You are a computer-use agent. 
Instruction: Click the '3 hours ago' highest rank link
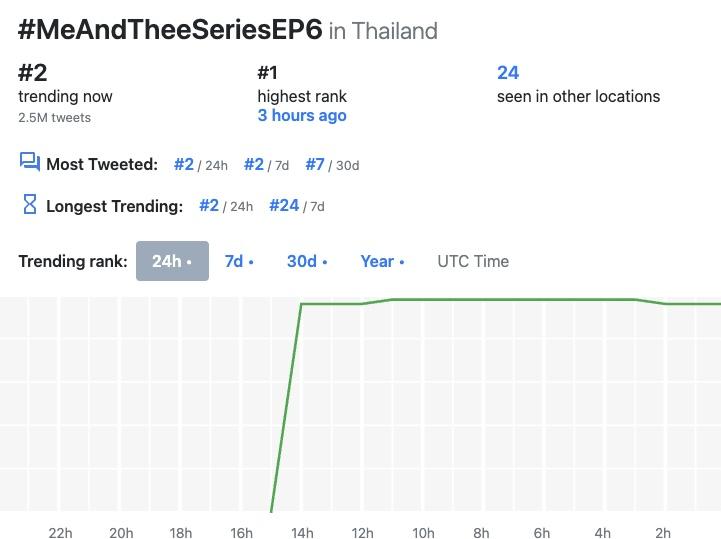pos(302,116)
